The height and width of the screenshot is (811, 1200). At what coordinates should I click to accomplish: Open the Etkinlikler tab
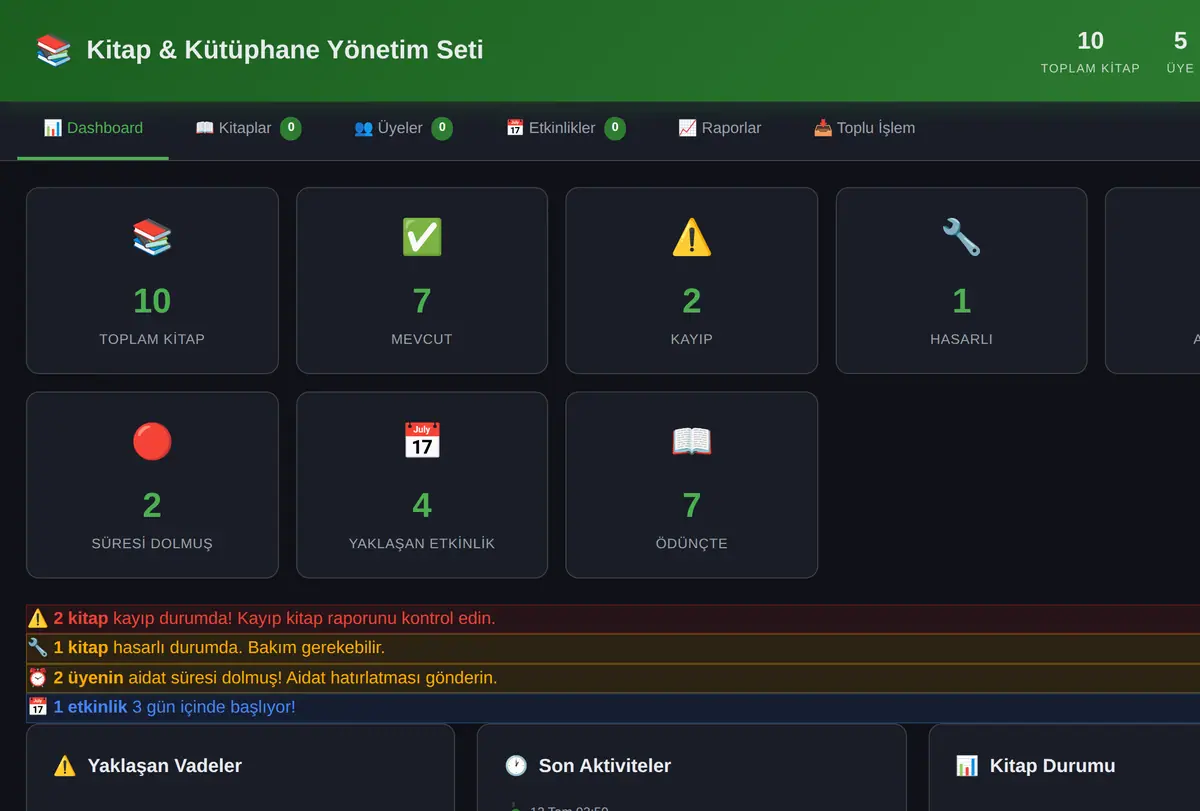click(x=565, y=129)
